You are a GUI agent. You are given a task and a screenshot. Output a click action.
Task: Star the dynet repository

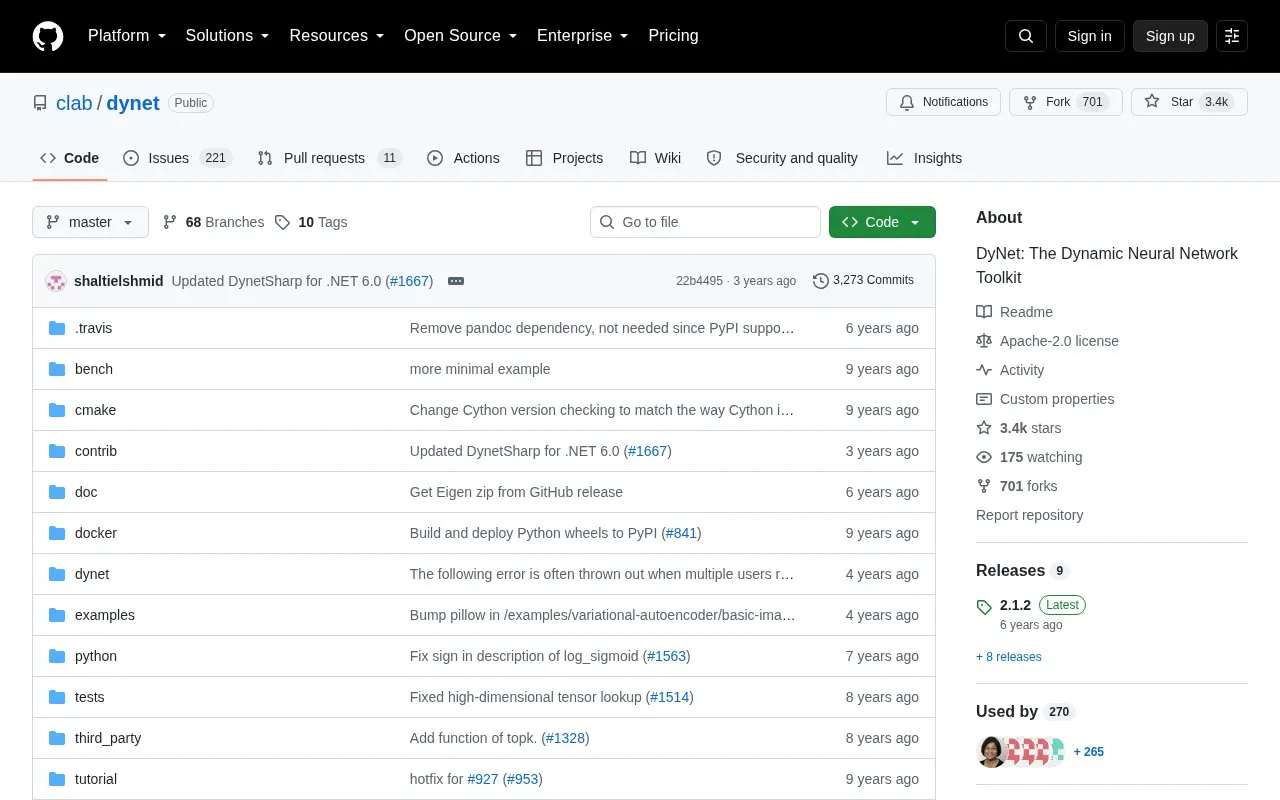(1189, 102)
